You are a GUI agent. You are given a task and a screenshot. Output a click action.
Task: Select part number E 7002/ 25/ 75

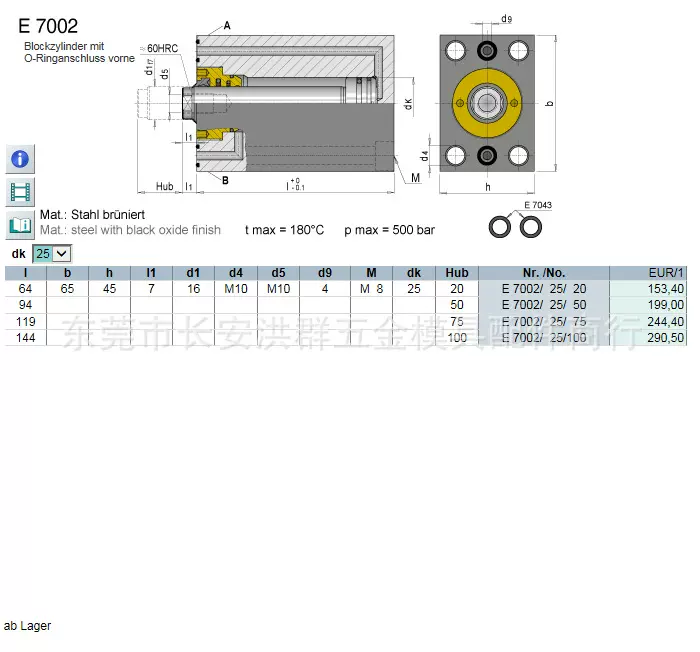[544, 321]
